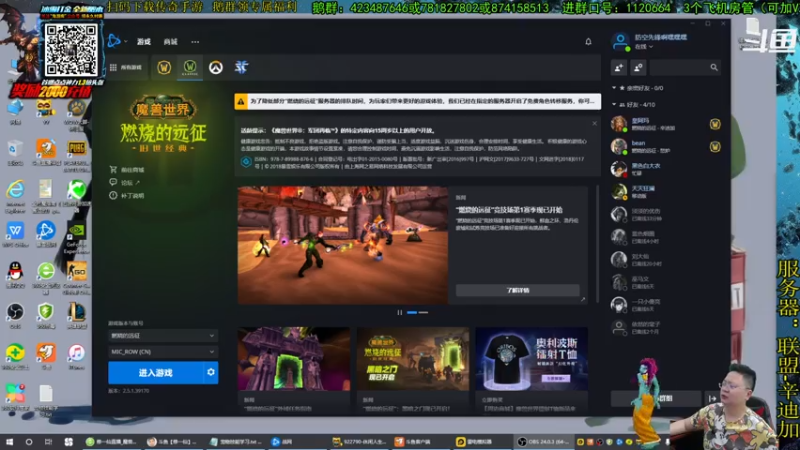Viewport: 800px width, 450px height.
Task: Open the game version dropdown (燃烧的远征)
Action: pos(163,336)
